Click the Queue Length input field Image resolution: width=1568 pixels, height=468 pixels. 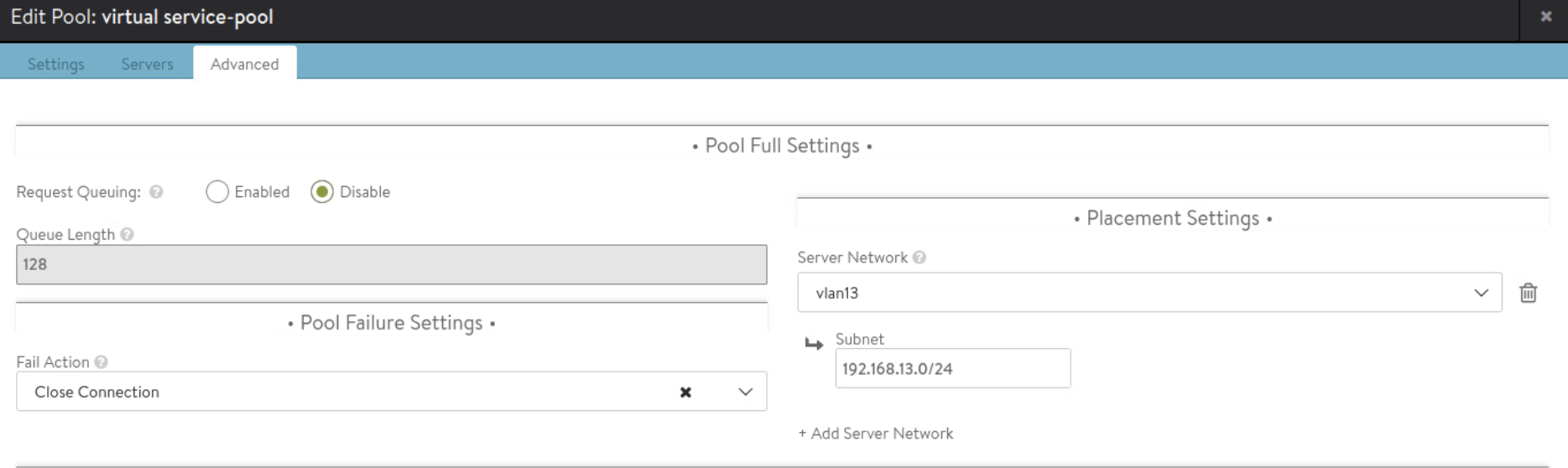click(391, 265)
